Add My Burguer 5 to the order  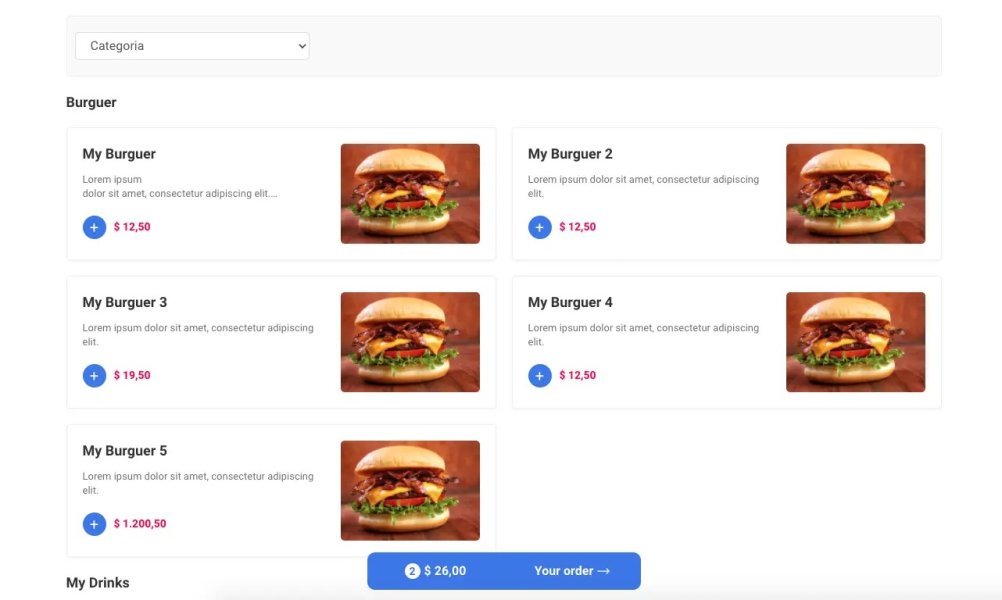[94, 523]
